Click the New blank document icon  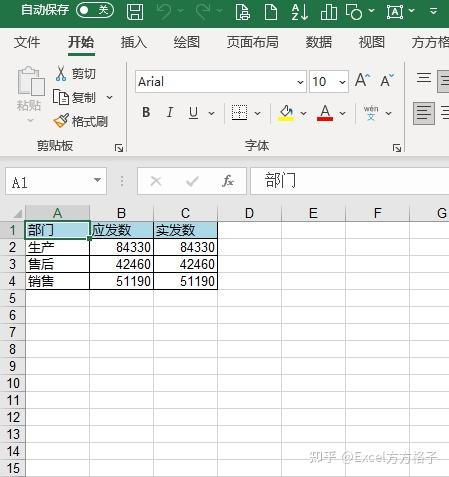[x=271, y=12]
